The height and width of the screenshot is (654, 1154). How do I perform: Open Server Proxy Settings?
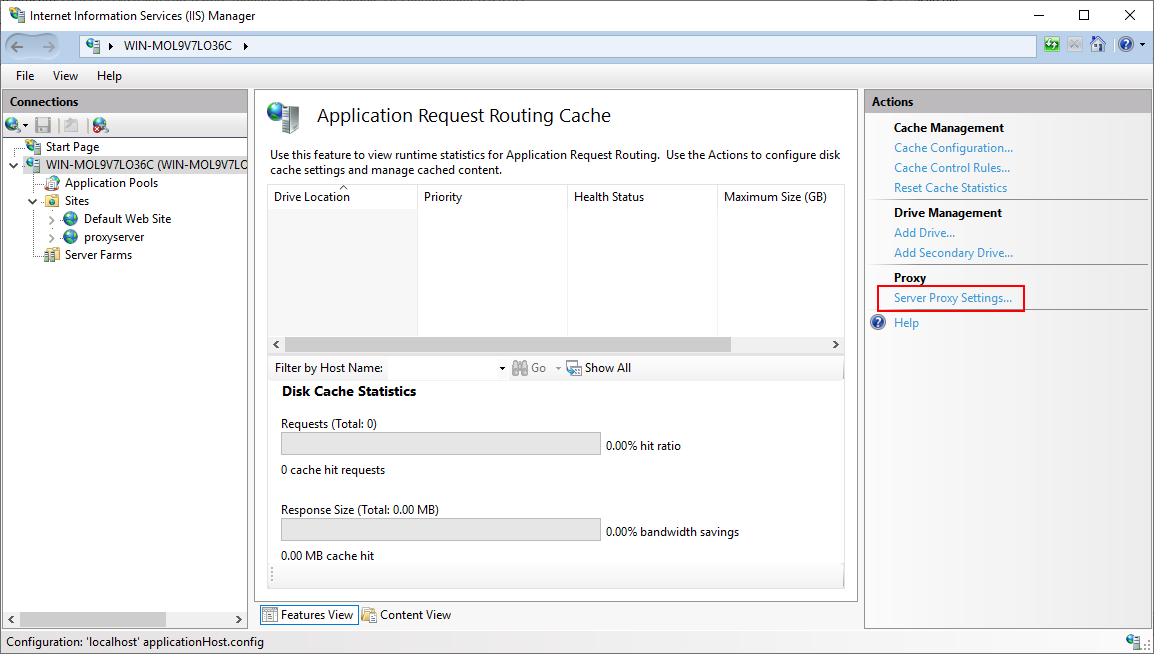pyautogui.click(x=950, y=297)
